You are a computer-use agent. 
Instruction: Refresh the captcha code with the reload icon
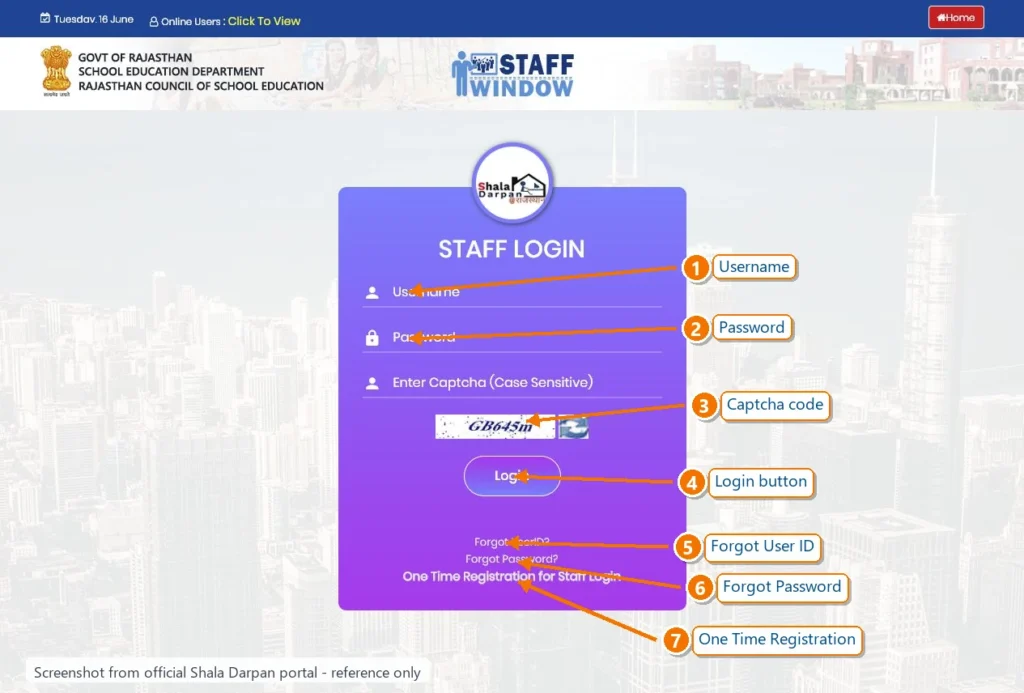573,427
